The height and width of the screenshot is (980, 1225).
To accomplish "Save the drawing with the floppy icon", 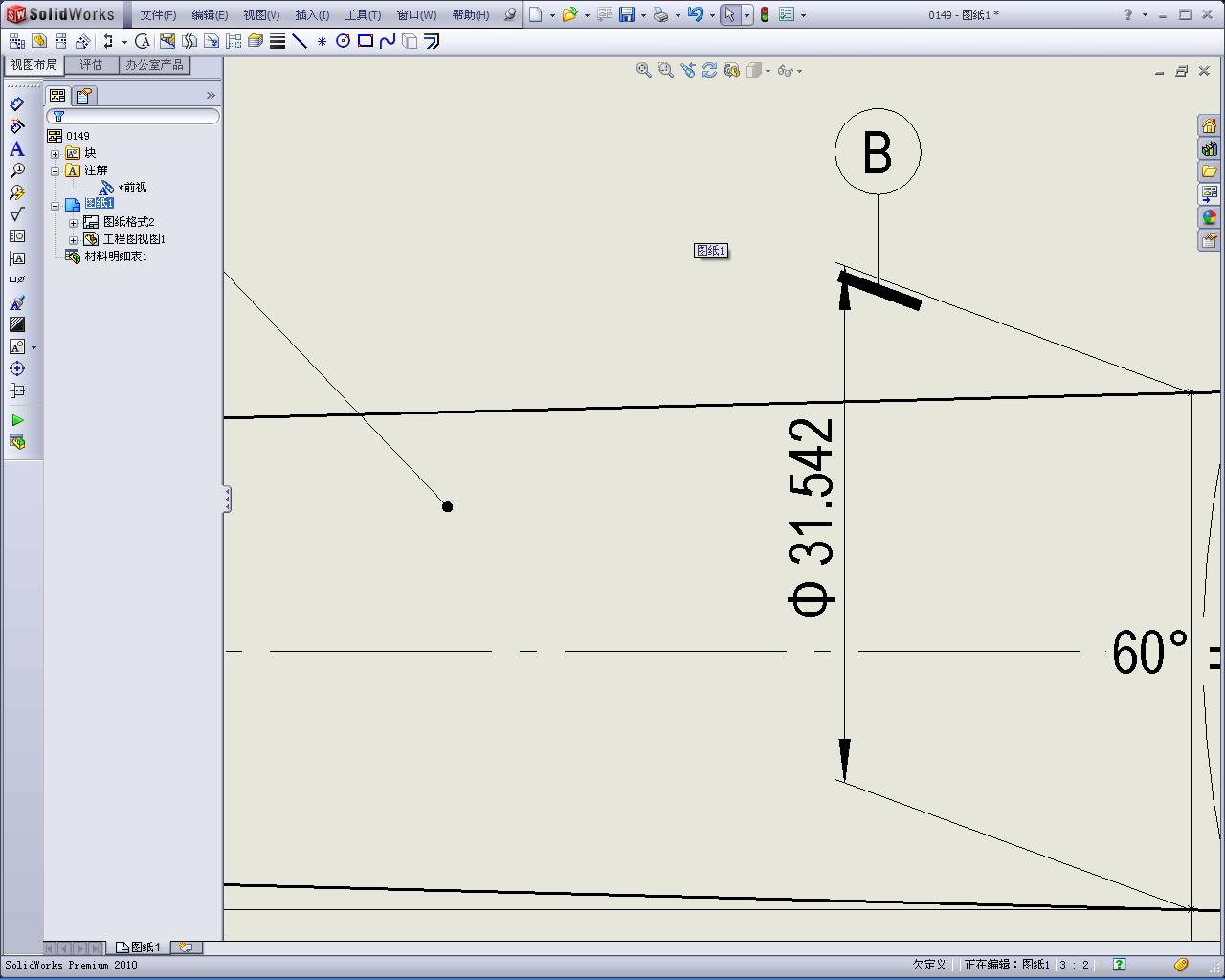I will 627,14.
